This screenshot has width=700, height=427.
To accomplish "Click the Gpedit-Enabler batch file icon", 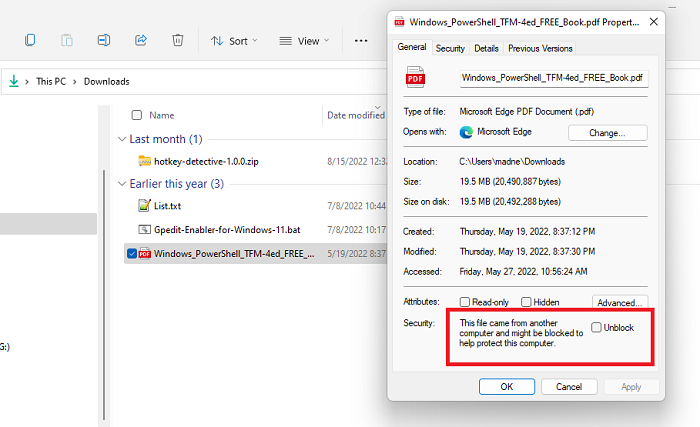I will pyautogui.click(x=144, y=230).
